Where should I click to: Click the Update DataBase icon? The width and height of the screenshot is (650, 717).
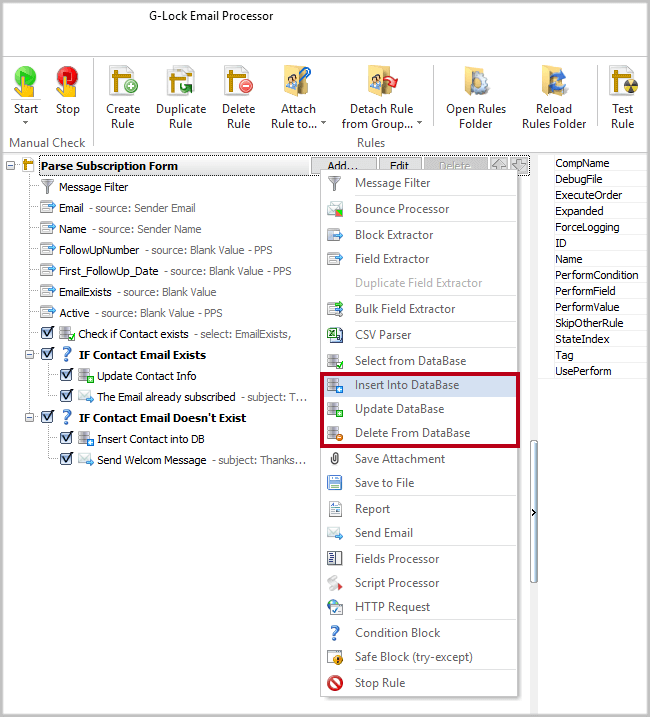click(335, 409)
